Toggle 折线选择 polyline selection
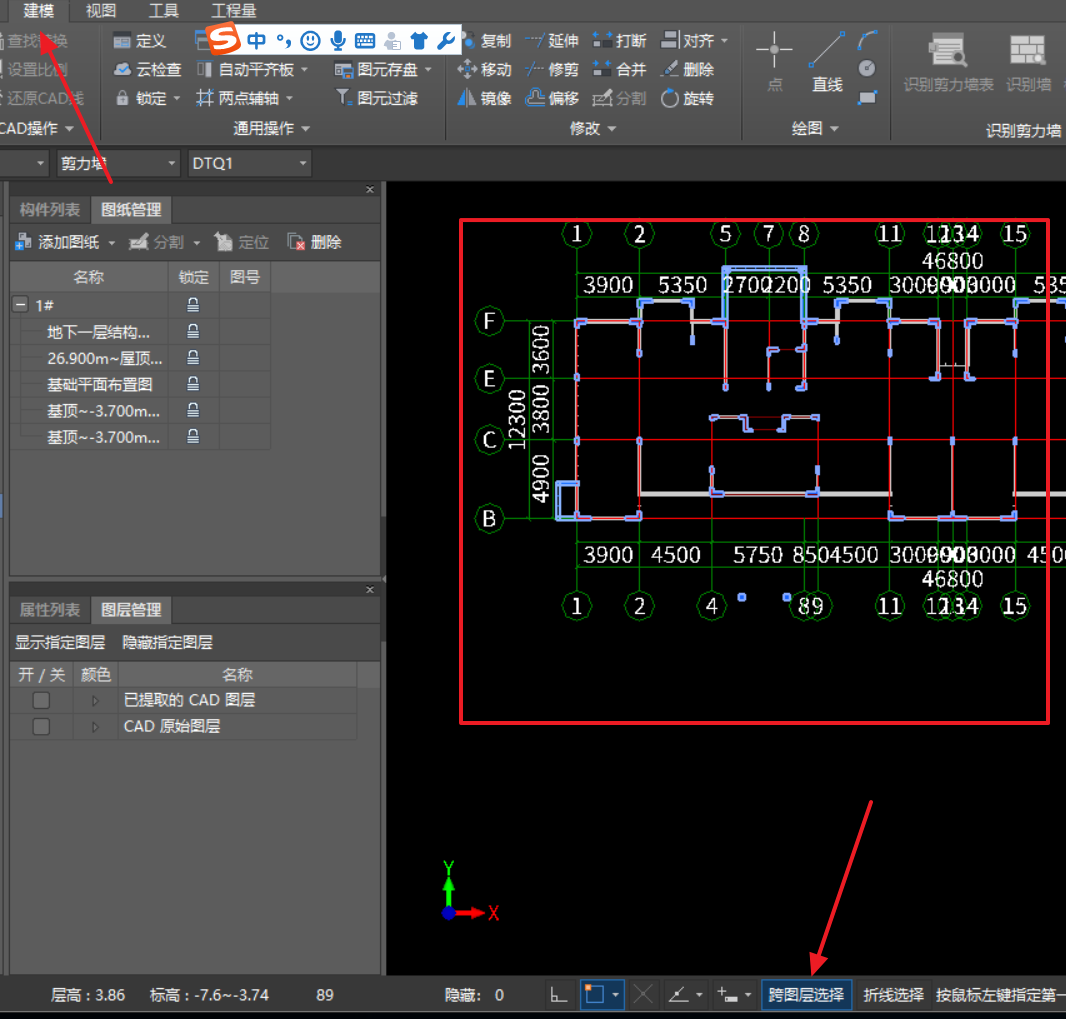Image resolution: width=1066 pixels, height=1019 pixels. pyautogui.click(x=893, y=995)
